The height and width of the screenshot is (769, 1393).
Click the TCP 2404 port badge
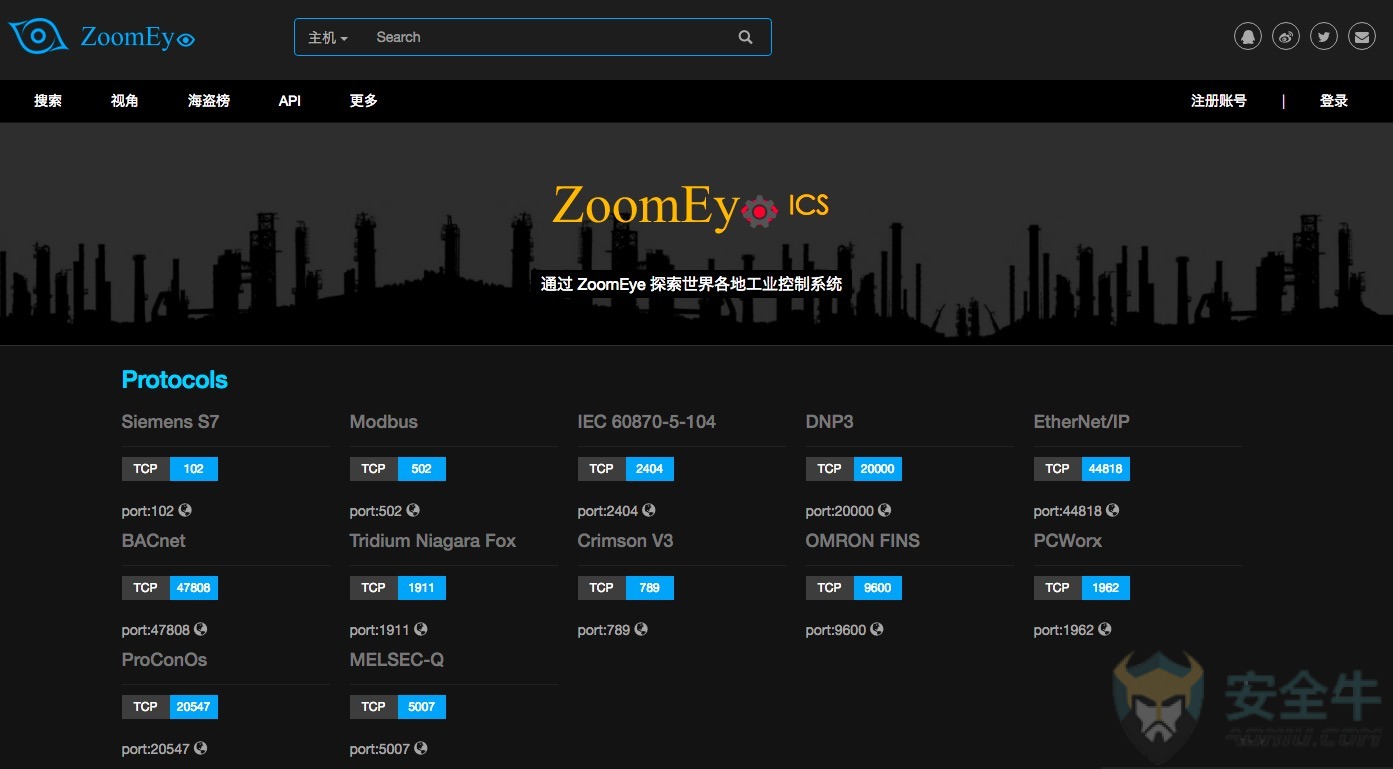[x=626, y=468]
